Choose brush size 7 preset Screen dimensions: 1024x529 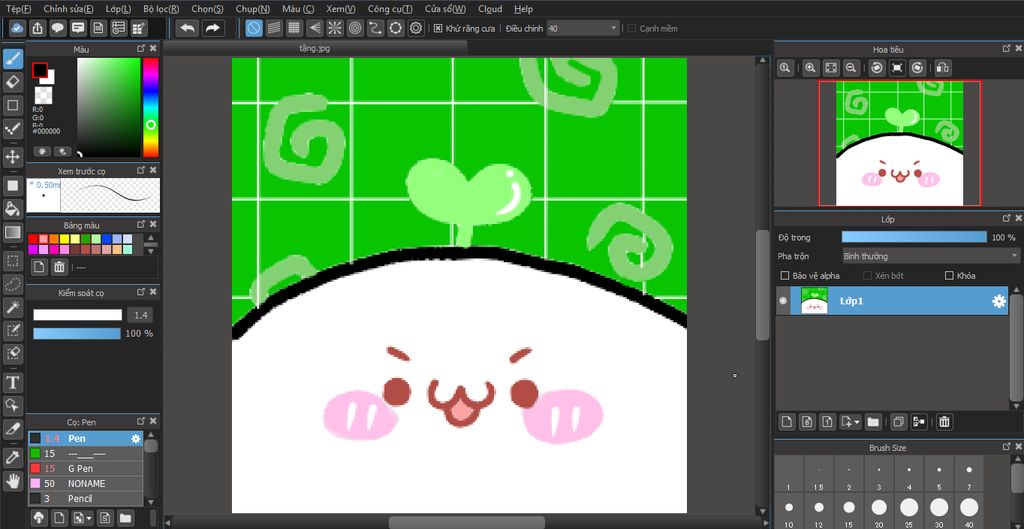pos(969,474)
